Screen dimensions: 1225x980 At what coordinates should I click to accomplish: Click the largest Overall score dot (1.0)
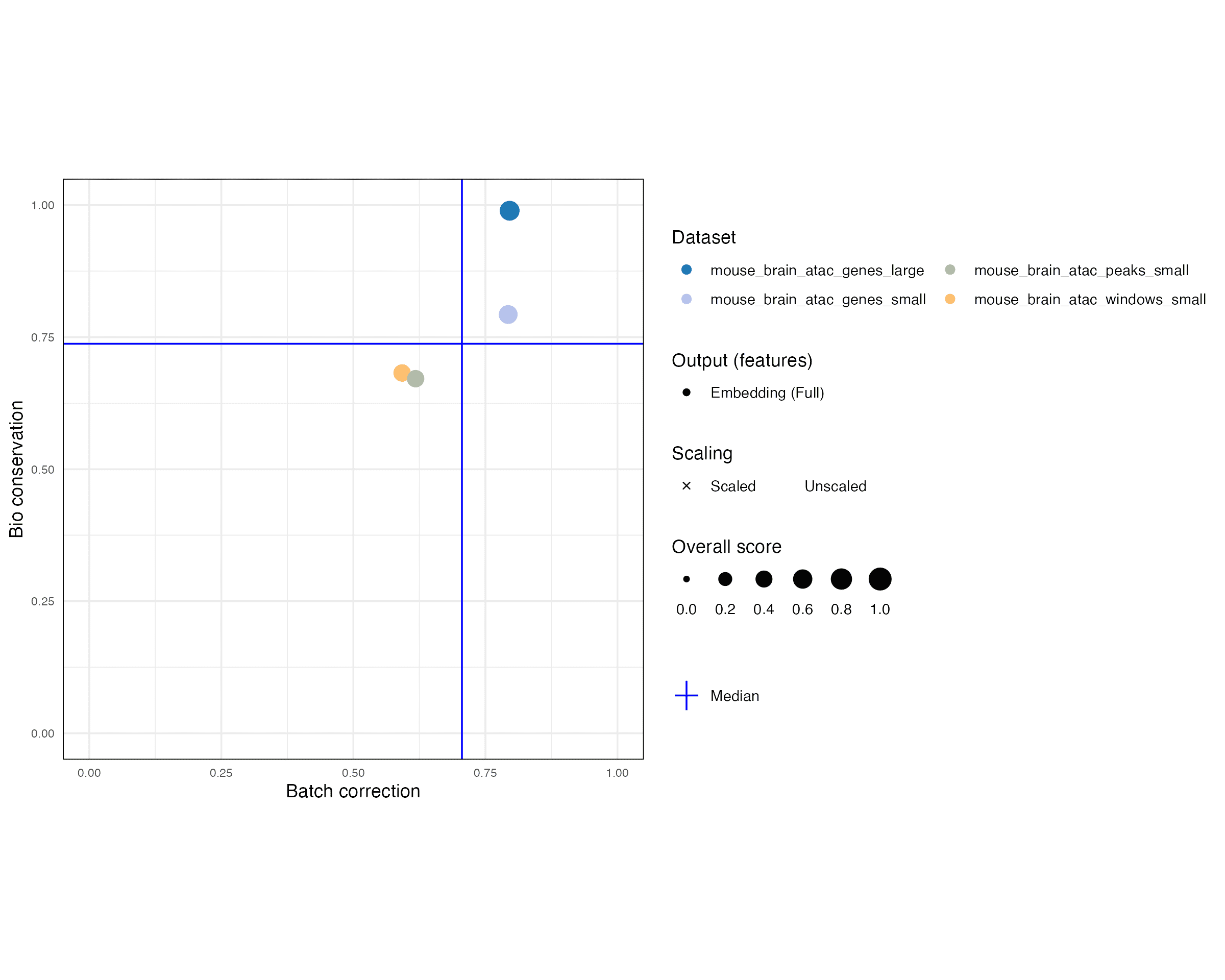tap(879, 579)
